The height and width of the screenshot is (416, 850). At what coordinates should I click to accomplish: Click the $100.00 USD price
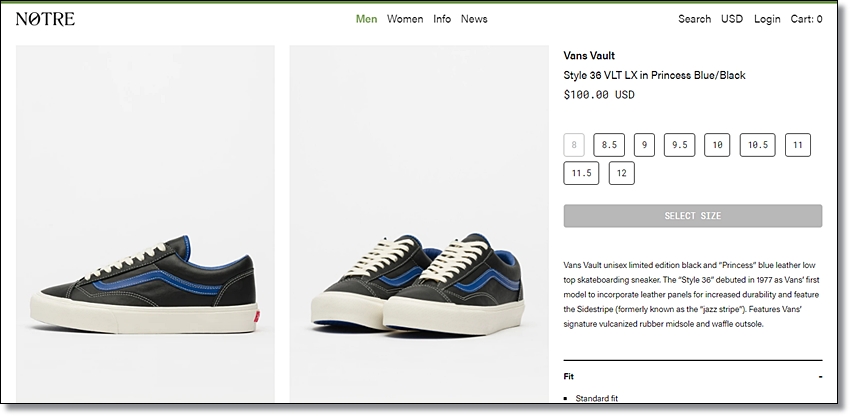(x=599, y=95)
